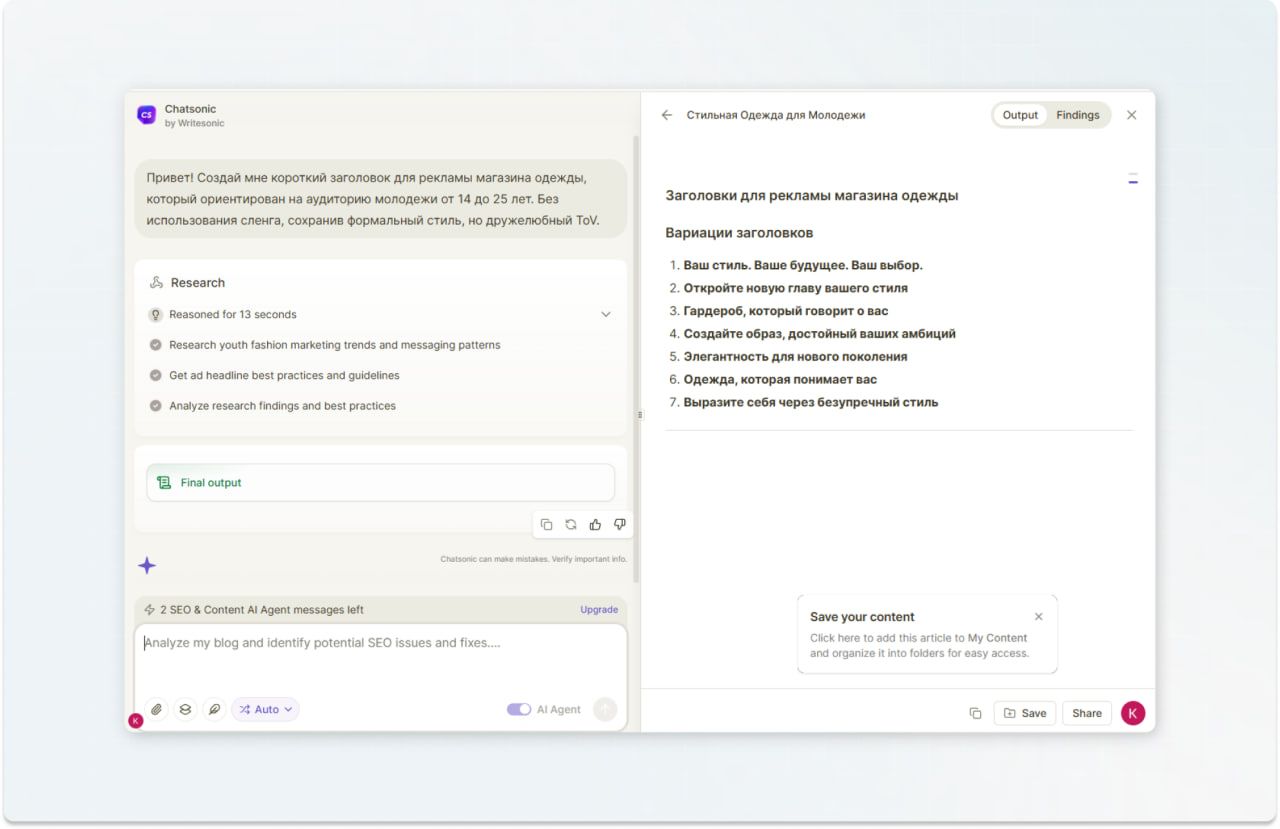Screen dimensions: 1280x829
Task: Click the chat panel scrollbar
Action: [x=635, y=360]
